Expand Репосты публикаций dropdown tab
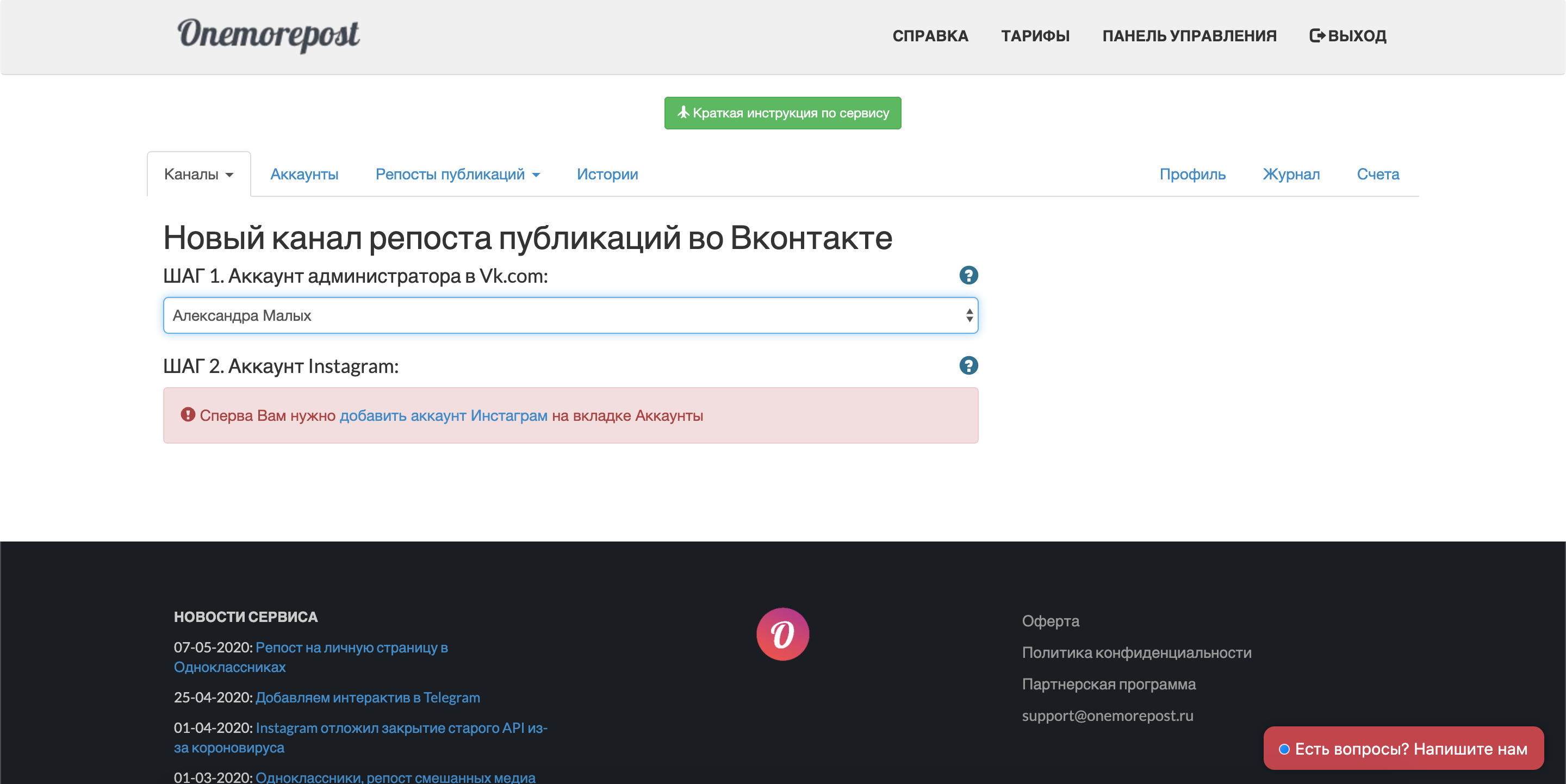The width and height of the screenshot is (1566, 784). click(457, 175)
